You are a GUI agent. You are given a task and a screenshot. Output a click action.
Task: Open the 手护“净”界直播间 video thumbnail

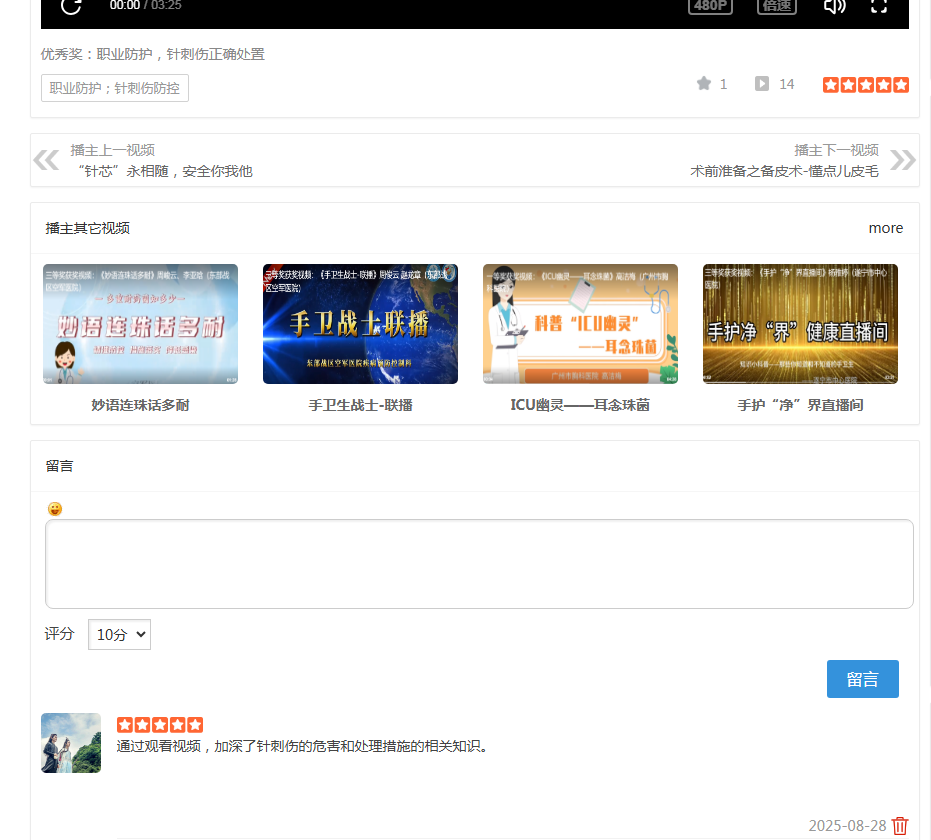[x=800, y=324]
